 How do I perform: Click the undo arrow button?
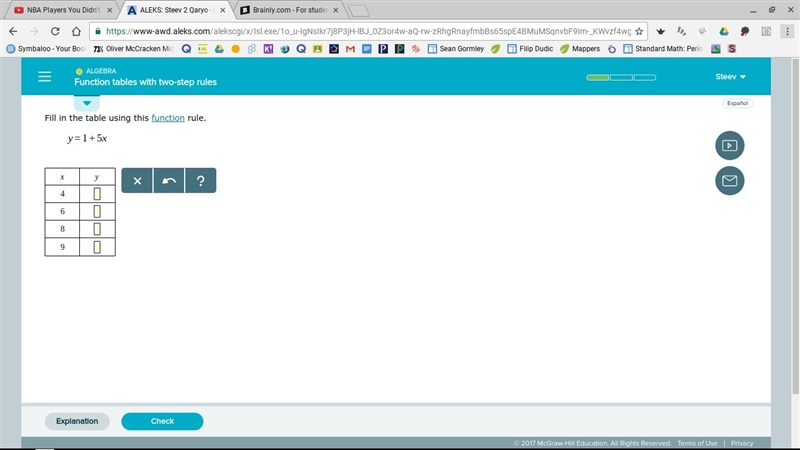click(169, 181)
